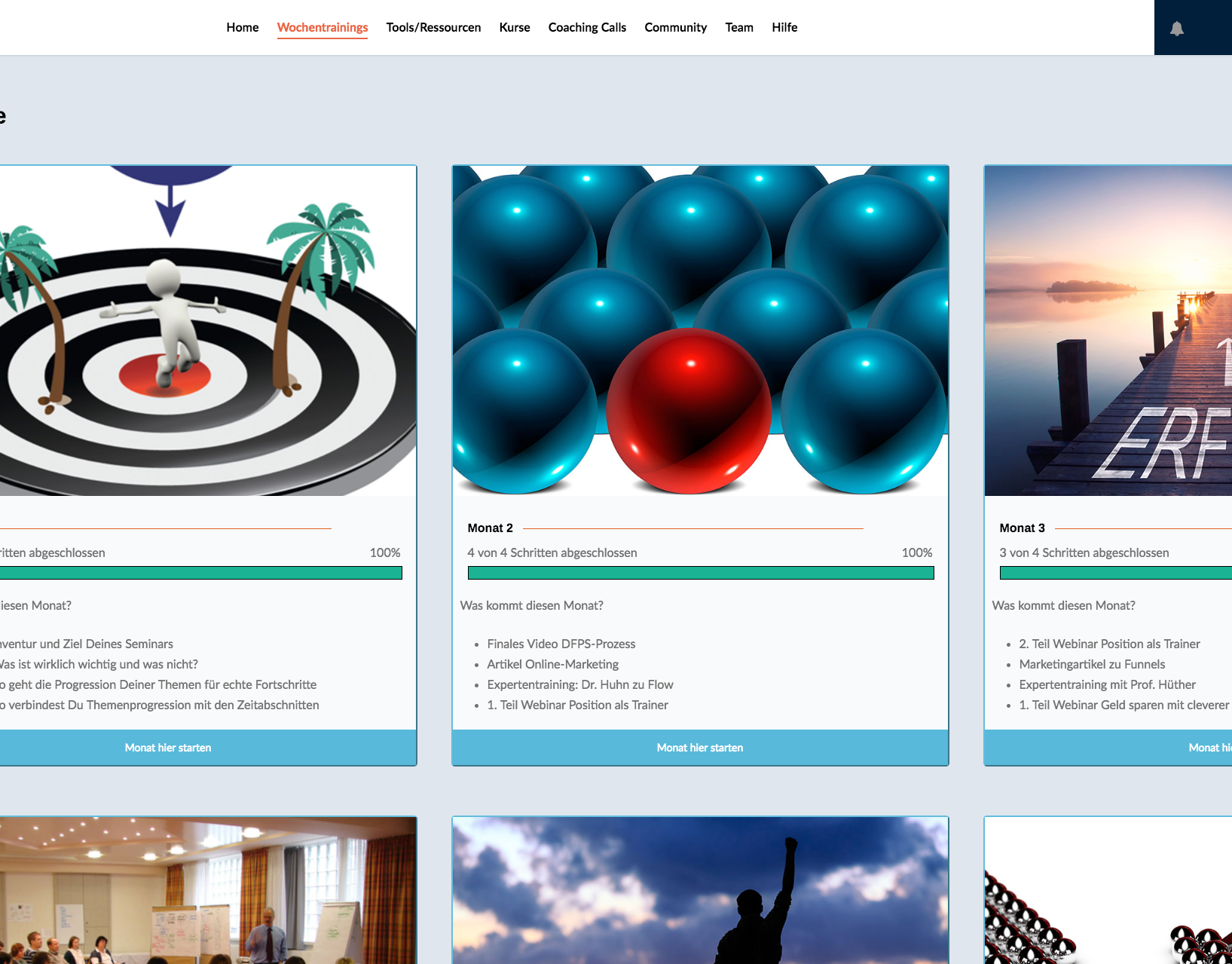Click '2. Teil Webinar Position als Trainer'
The height and width of the screenshot is (964, 1232).
coord(1110,644)
